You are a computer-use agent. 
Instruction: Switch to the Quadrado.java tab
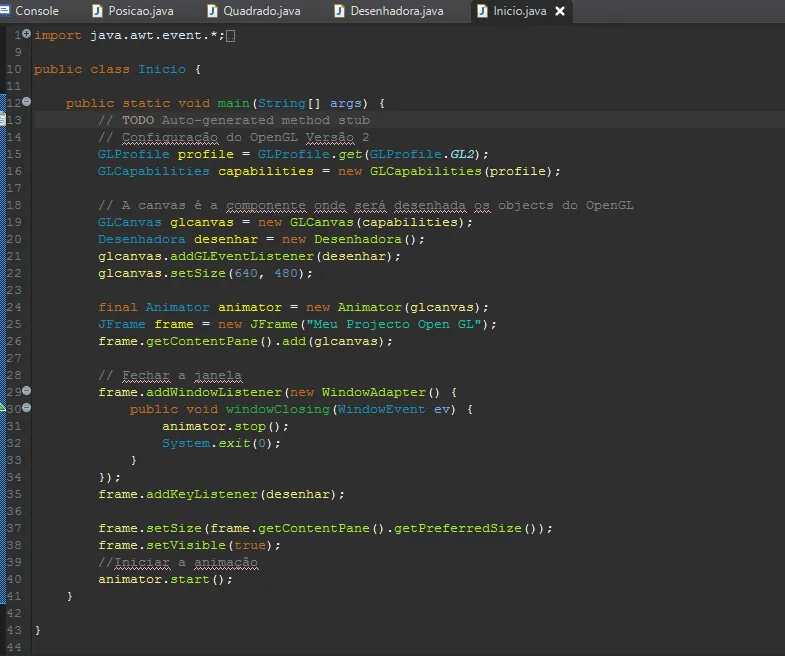[x=261, y=11]
